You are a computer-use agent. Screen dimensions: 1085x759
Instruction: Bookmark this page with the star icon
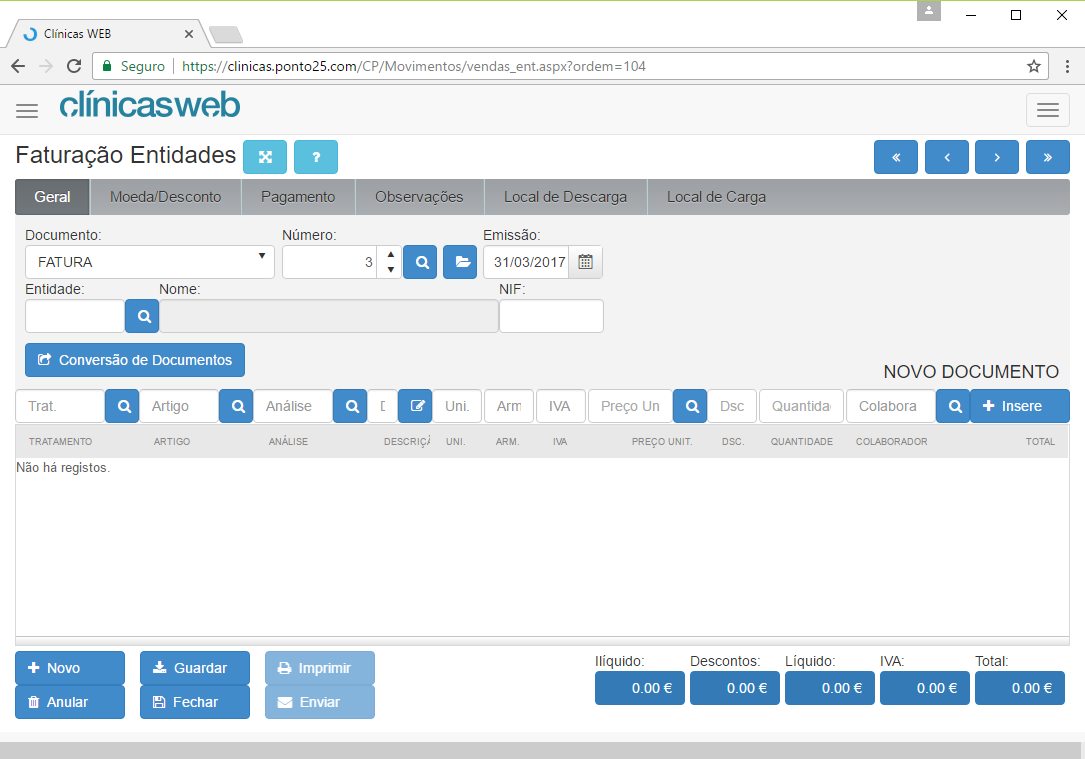click(1034, 66)
